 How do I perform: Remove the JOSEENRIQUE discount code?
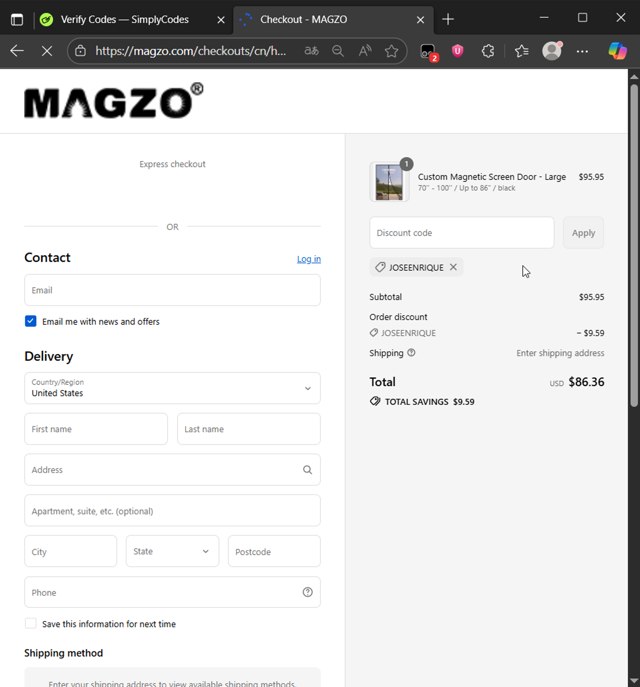point(453,267)
